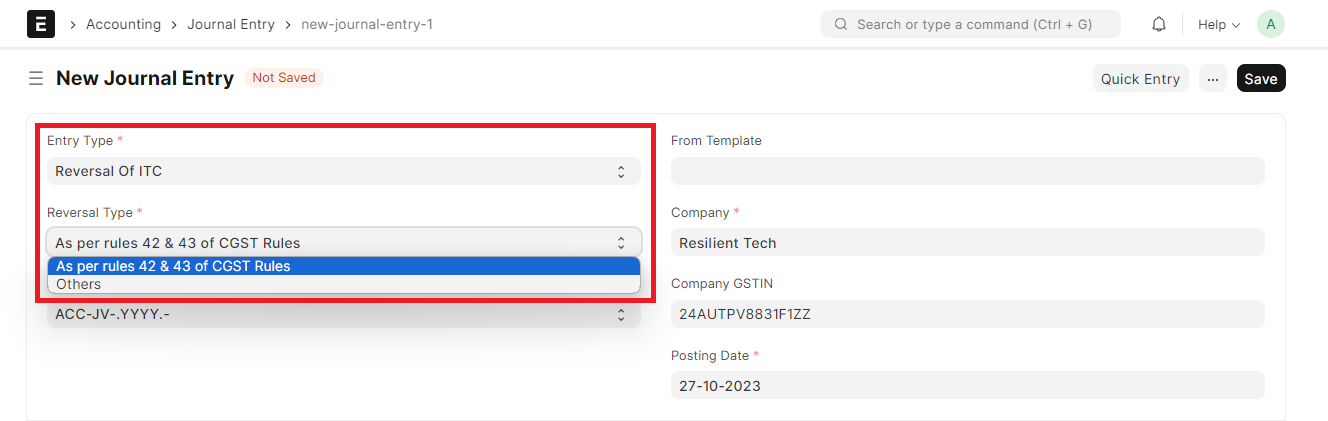Open the ACC-JV series dropdown
This screenshot has width=1328, height=421.
[343, 314]
